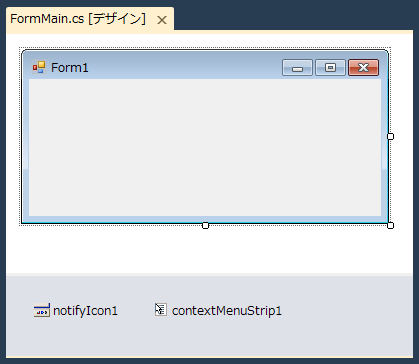The width and height of the screenshot is (419, 364).
Task: Select the contextMenuStrip1 component icon
Action: (x=161, y=310)
